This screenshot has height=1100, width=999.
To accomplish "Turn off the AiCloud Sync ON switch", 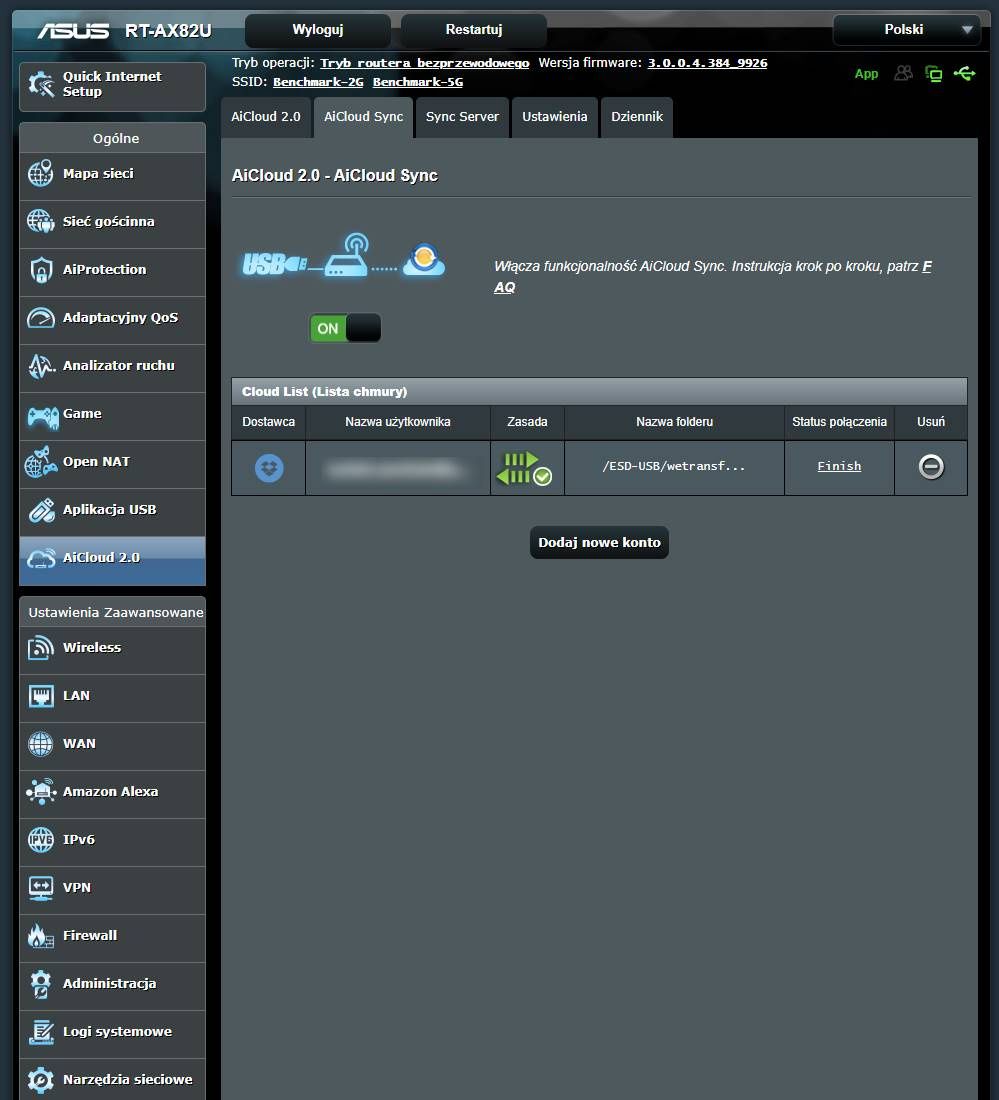I will pos(345,328).
